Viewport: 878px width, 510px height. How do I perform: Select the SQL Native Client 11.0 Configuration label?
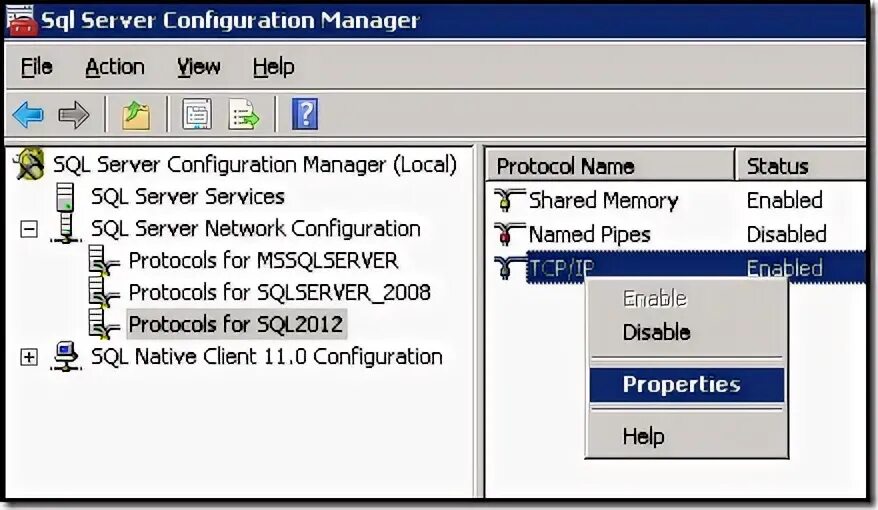[x=267, y=357]
